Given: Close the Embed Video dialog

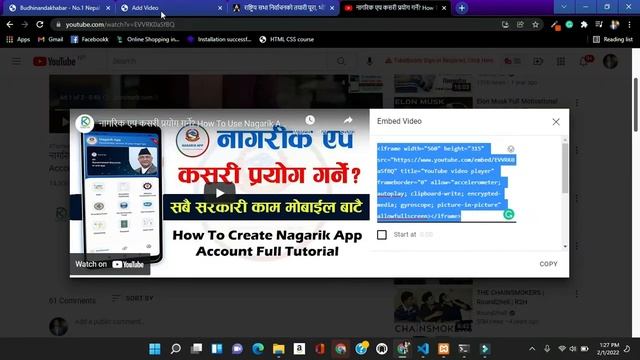Looking at the screenshot, I should pyautogui.click(x=556, y=122).
